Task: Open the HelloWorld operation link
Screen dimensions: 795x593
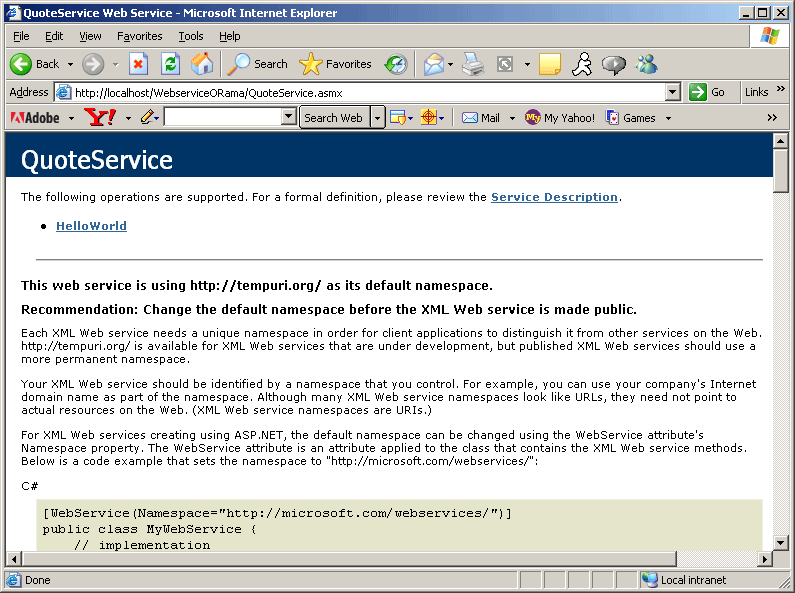Action: [x=91, y=226]
